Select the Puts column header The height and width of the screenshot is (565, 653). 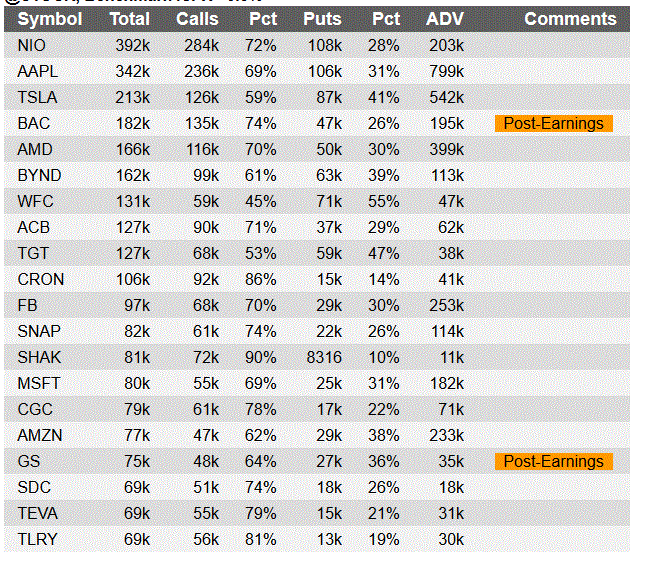pyautogui.click(x=322, y=19)
